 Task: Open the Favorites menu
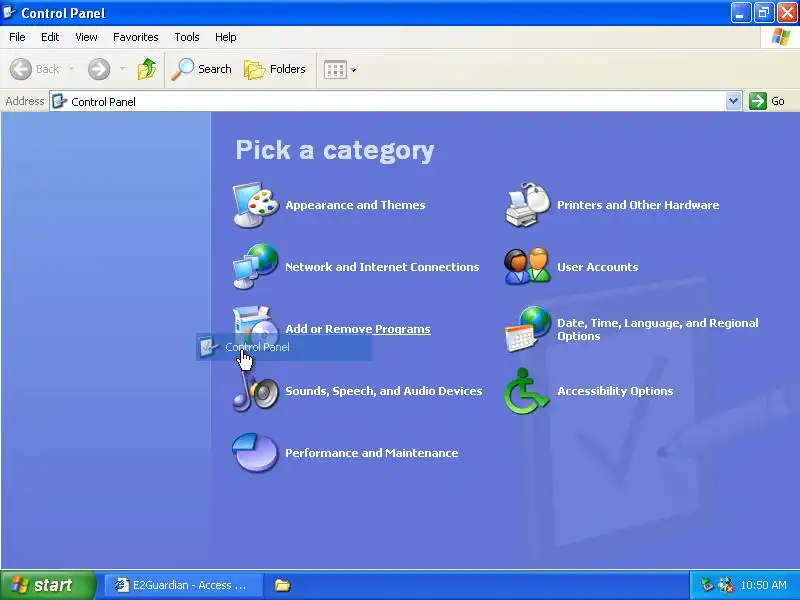click(136, 37)
